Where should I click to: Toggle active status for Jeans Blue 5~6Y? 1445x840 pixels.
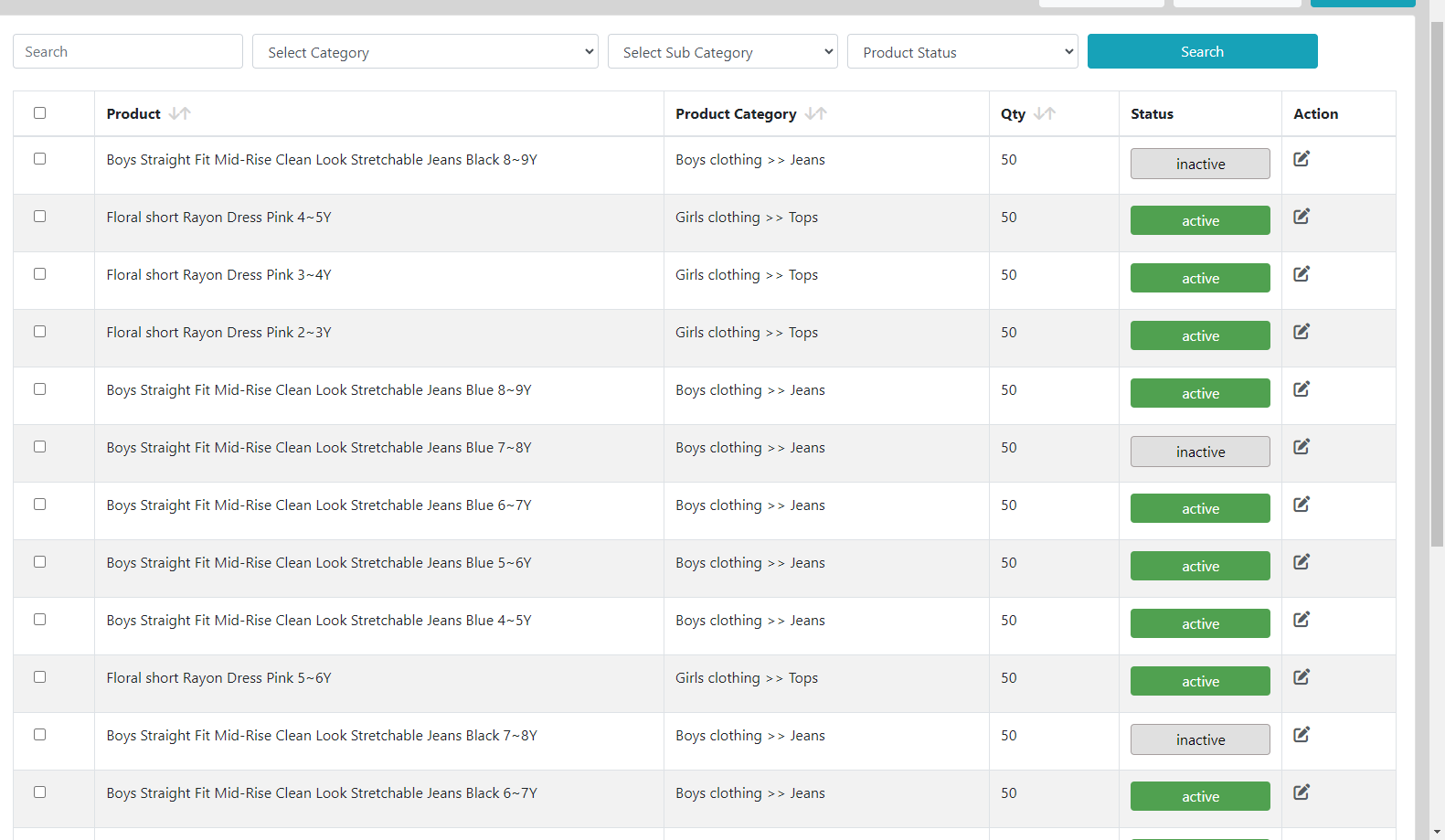(1200, 566)
